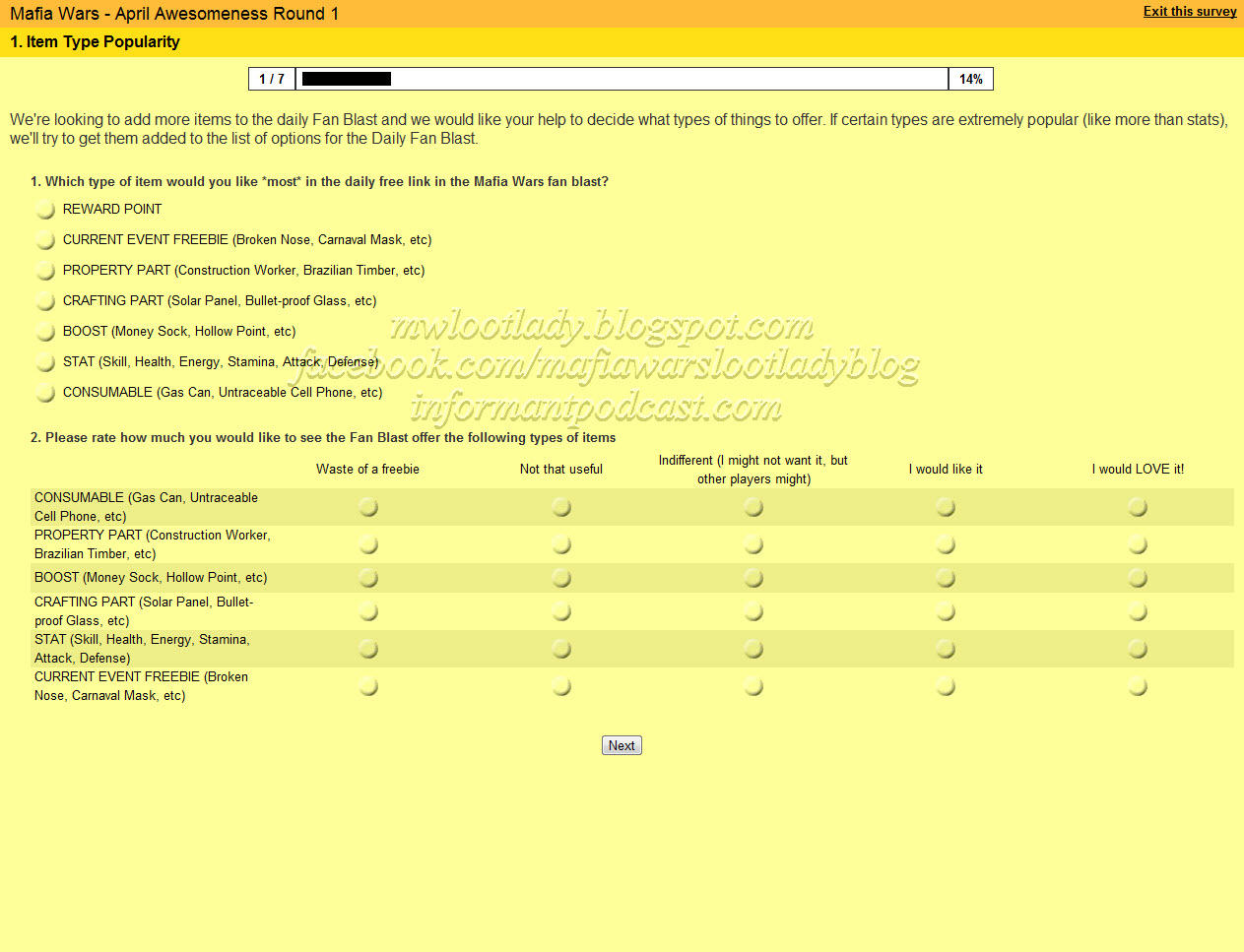The height and width of the screenshot is (952, 1244).
Task: Rate BOOST as Not that useful
Action: tap(561, 578)
